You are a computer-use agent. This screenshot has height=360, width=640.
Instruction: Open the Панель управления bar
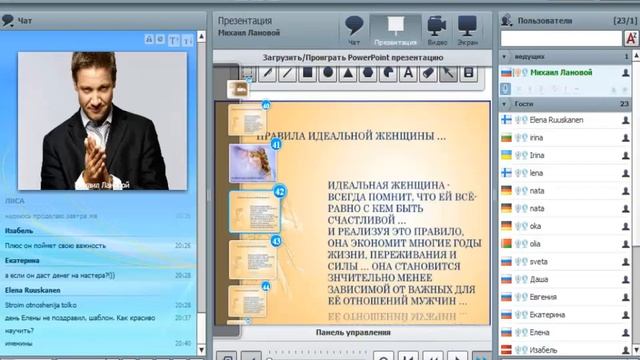click(353, 332)
